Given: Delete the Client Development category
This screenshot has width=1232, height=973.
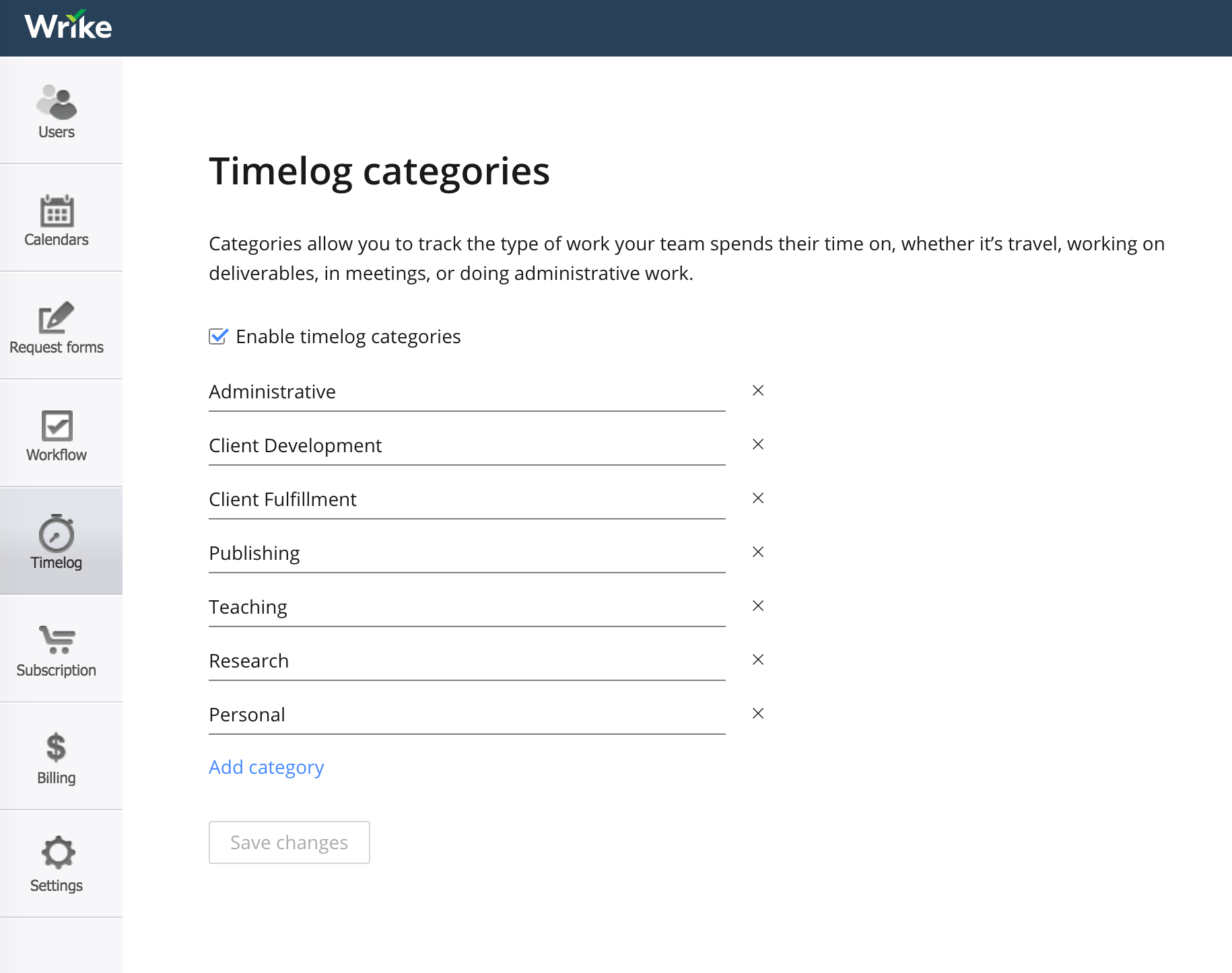Looking at the screenshot, I should [758, 444].
